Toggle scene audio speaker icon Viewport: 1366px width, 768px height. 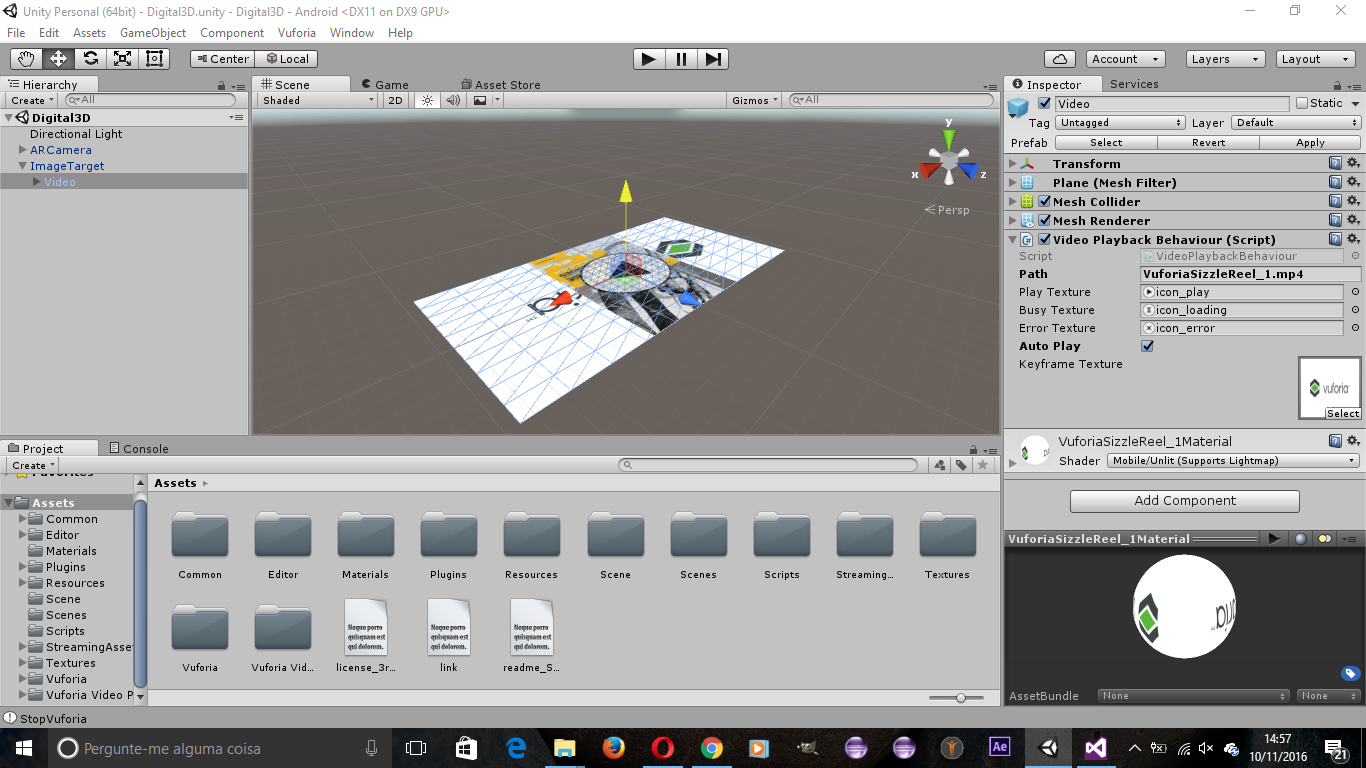[453, 100]
